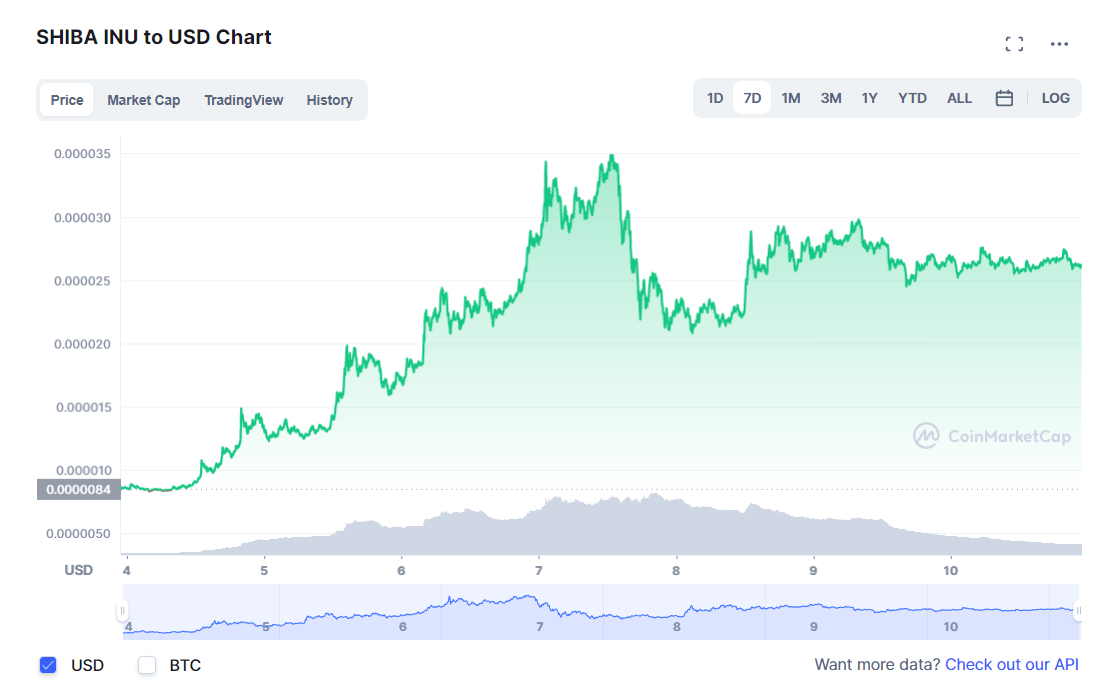The image size is (1116, 697).
Task: Click the CoinMarketCap watermark logo
Action: tap(991, 436)
